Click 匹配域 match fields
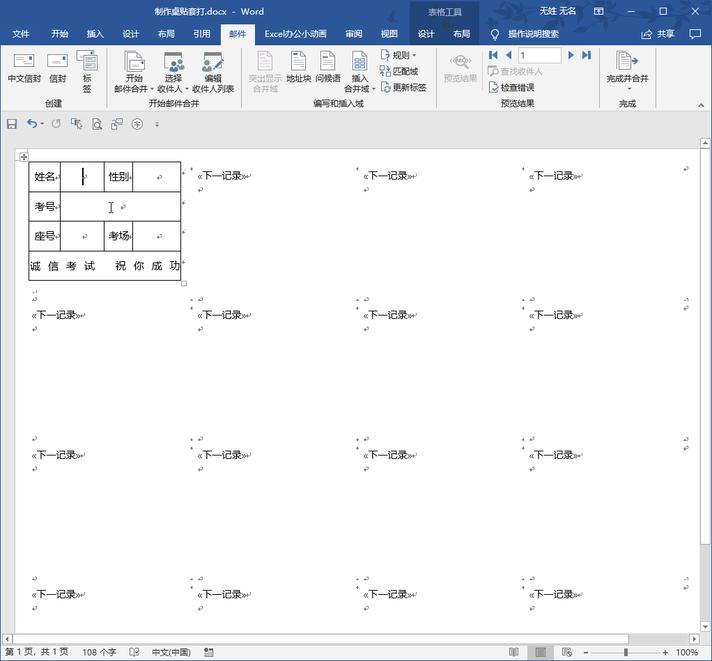The width and height of the screenshot is (712, 661). coord(399,71)
